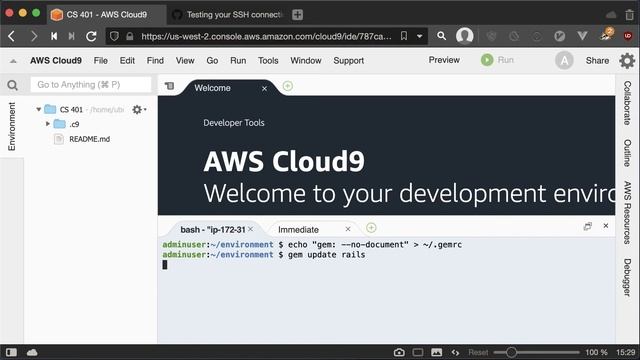Click the search magnifier in the left sidebar

[x=12, y=85]
